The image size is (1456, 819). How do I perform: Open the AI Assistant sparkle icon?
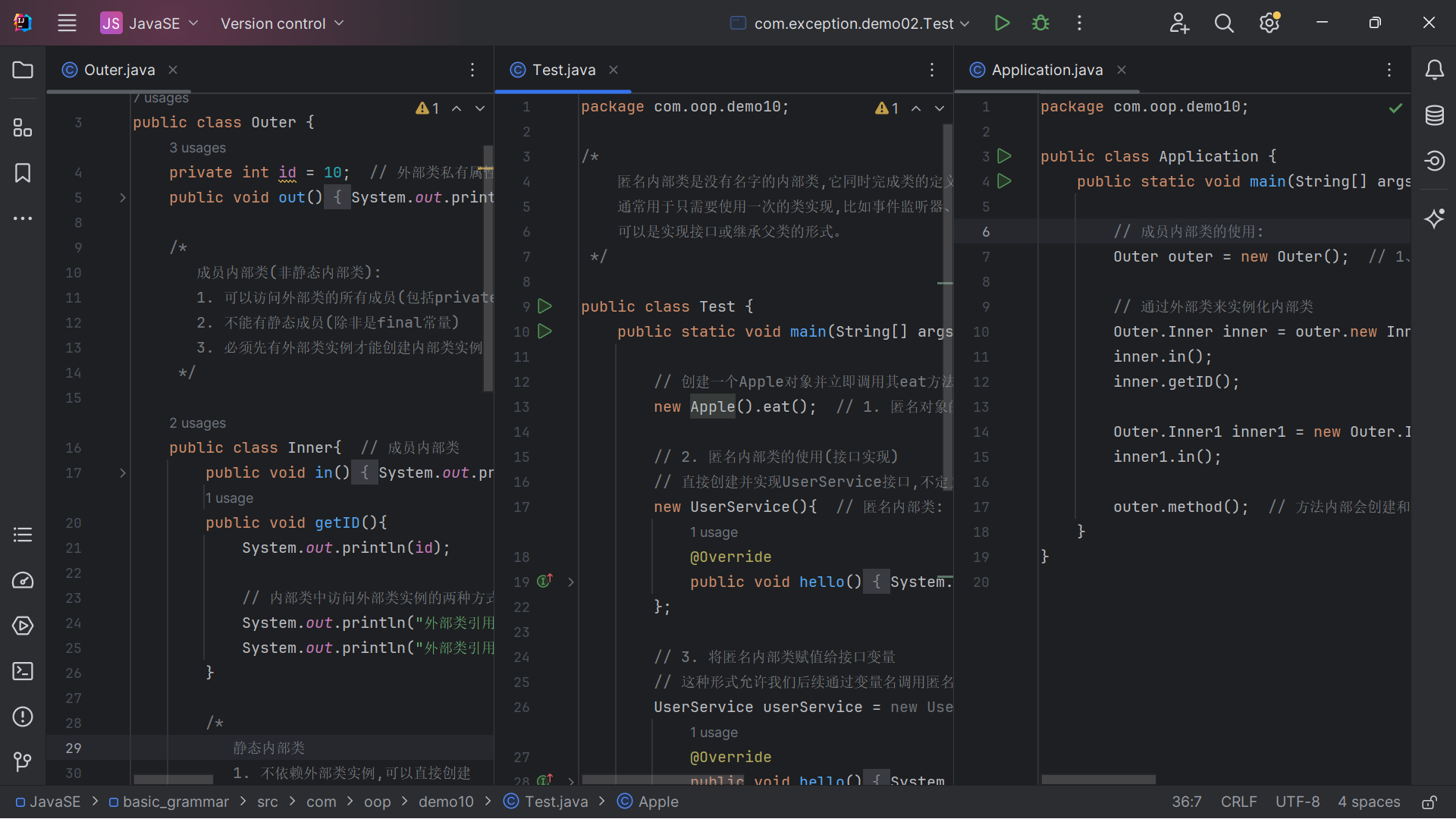point(1434,218)
